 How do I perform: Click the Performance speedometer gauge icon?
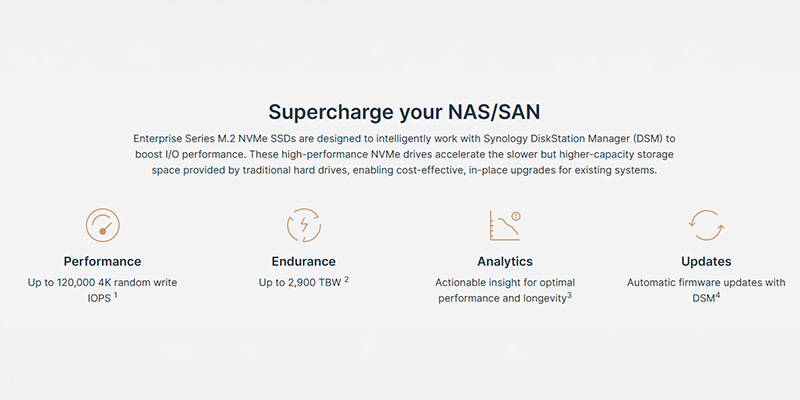point(103,225)
